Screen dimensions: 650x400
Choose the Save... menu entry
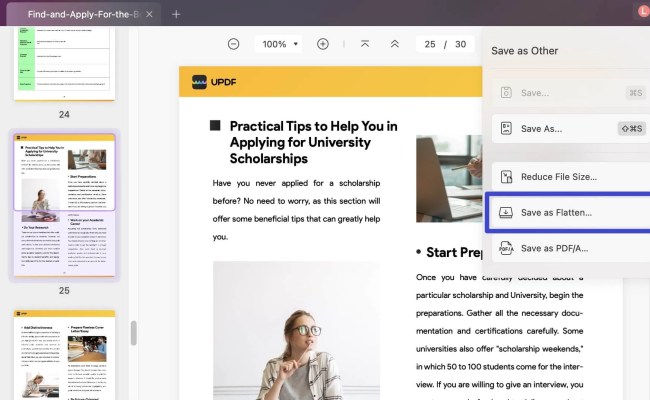(x=571, y=93)
